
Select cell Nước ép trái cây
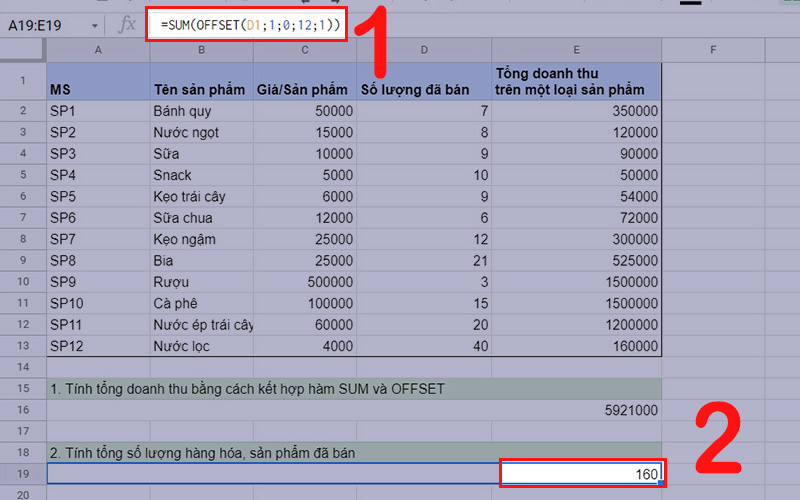pyautogui.click(x=202, y=324)
